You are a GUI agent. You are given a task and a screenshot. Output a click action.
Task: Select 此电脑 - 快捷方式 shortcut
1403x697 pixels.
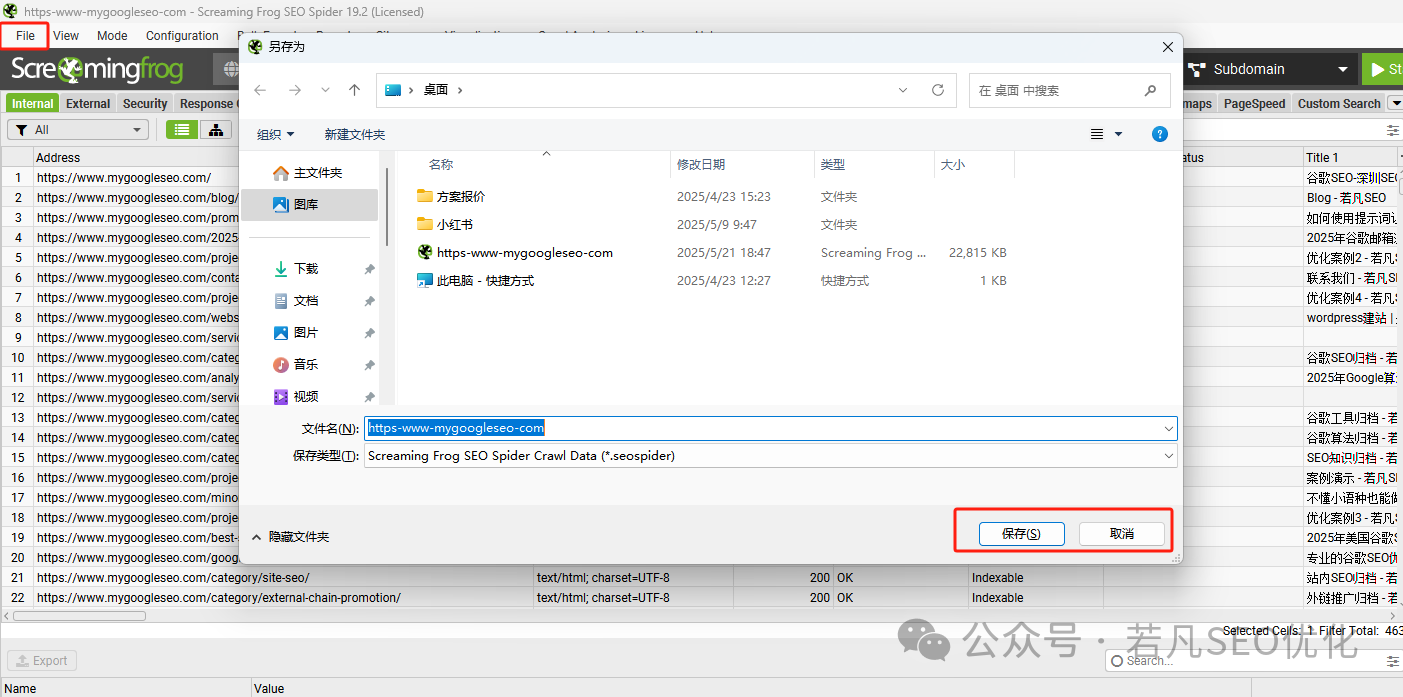coord(485,280)
